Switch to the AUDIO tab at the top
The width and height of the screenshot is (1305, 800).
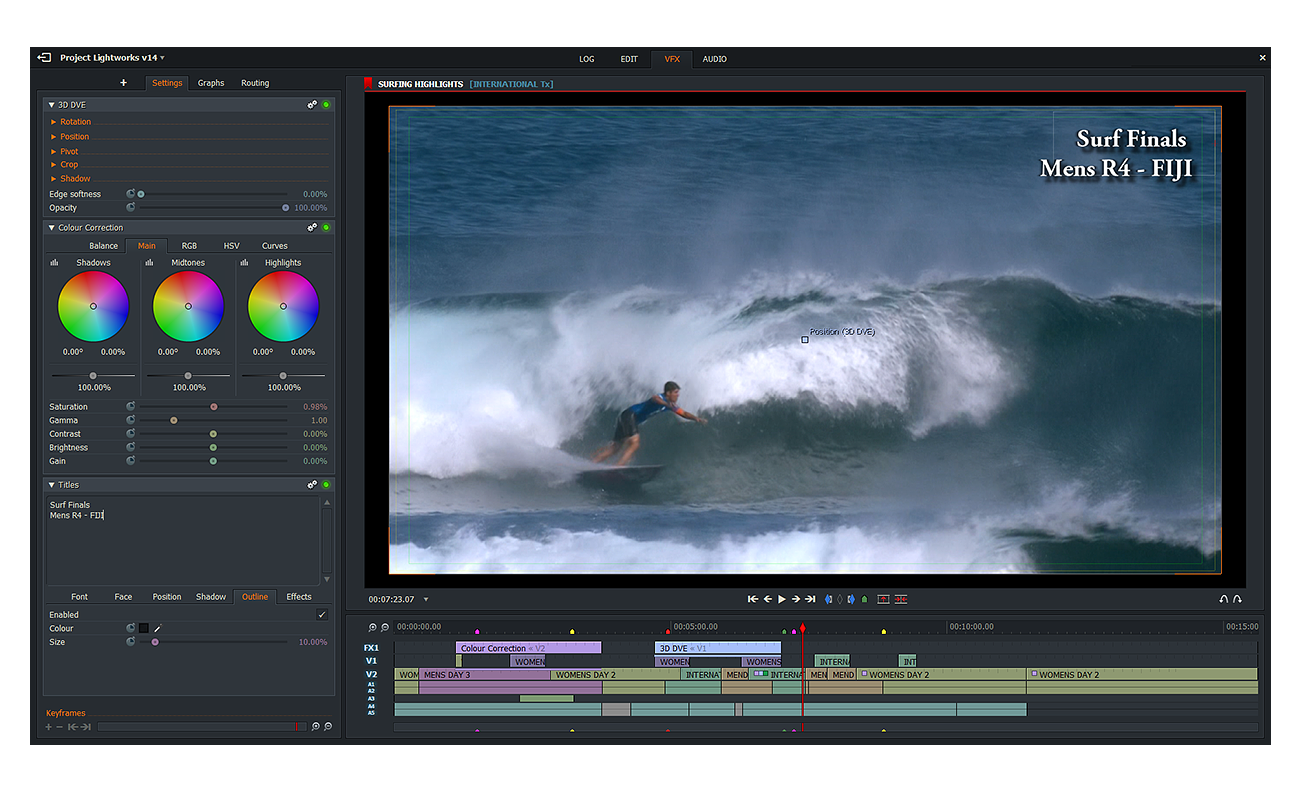tap(714, 59)
